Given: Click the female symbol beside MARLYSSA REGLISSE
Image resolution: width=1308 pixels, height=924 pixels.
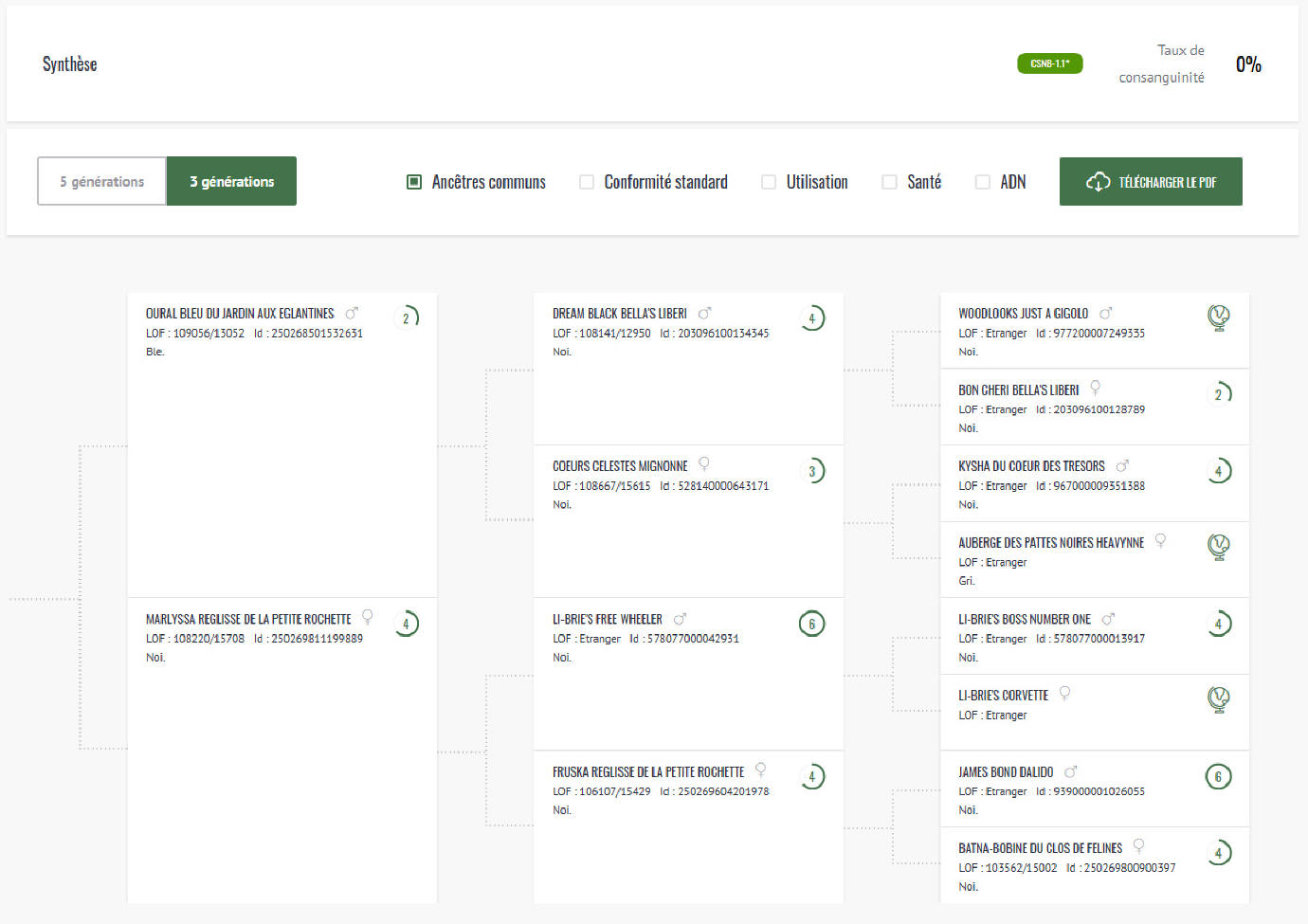Looking at the screenshot, I should 368,617.
